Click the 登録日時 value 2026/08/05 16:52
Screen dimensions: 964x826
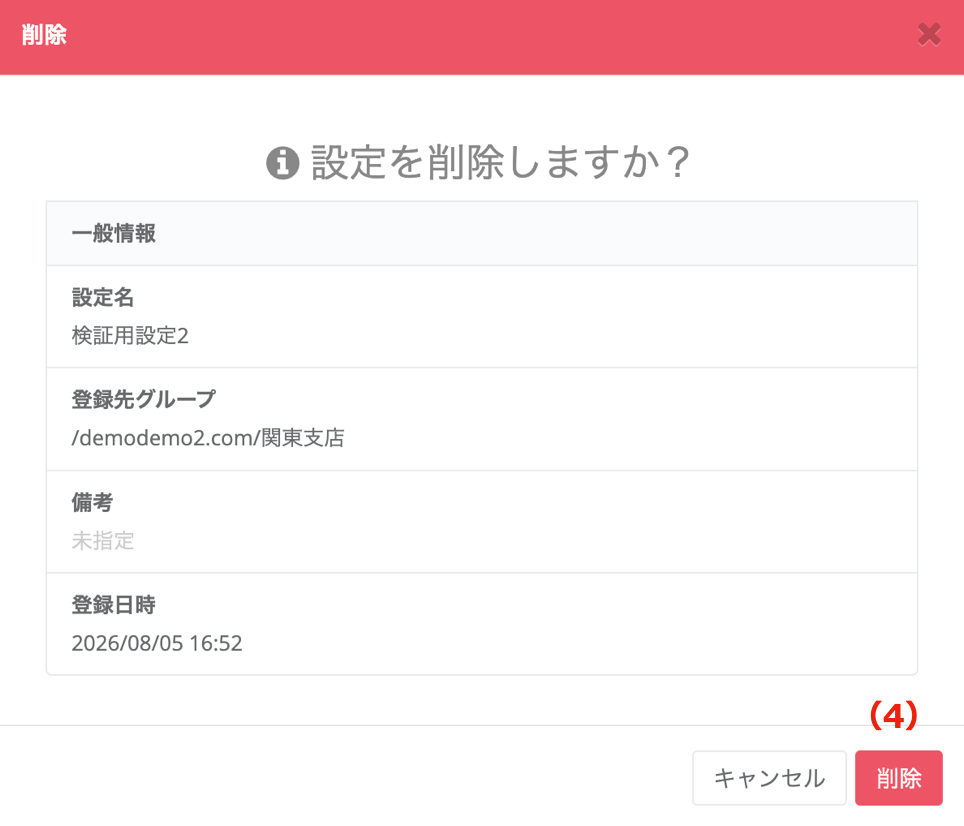coord(157,643)
